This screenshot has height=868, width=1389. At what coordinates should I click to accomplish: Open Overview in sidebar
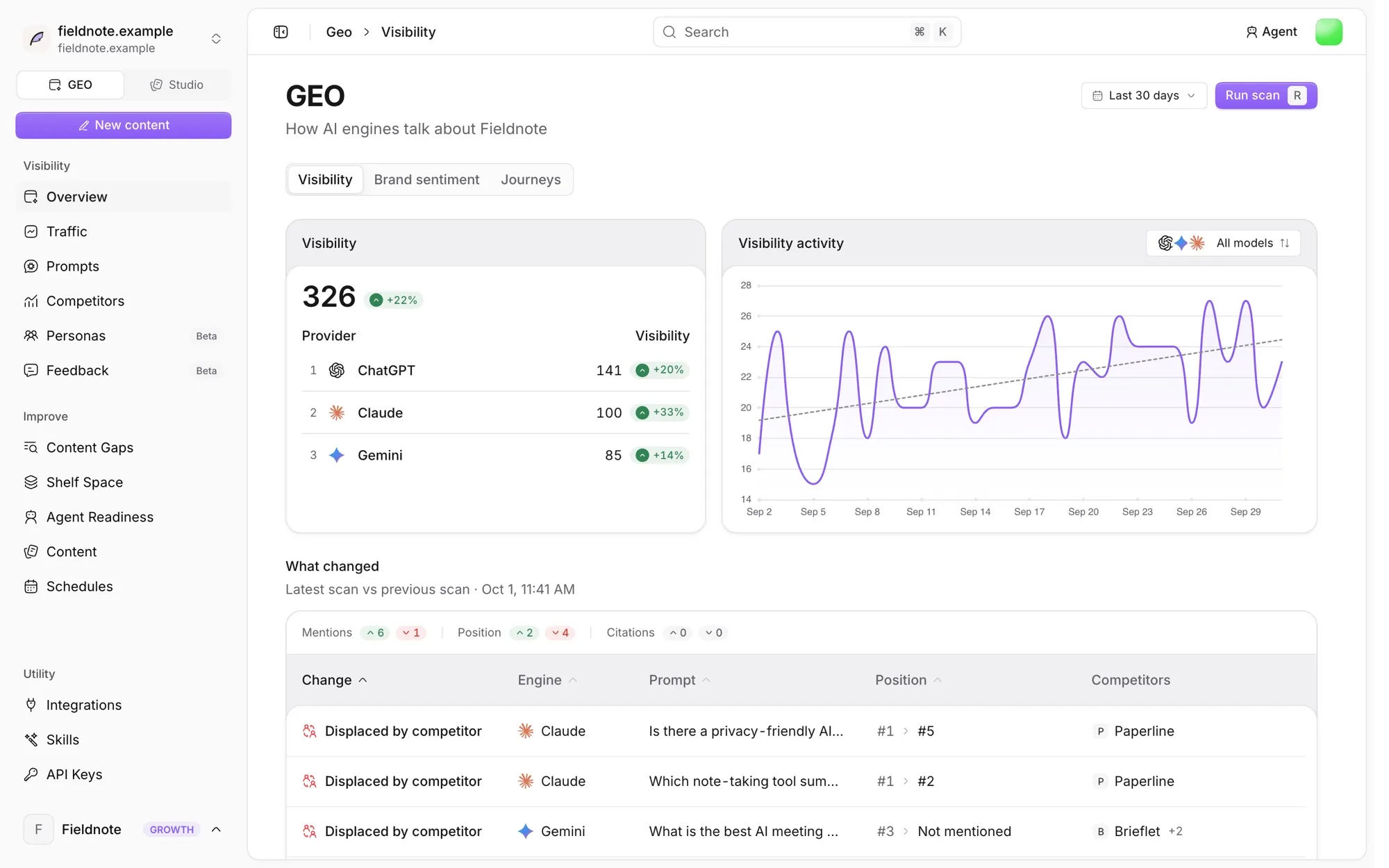[124, 197]
